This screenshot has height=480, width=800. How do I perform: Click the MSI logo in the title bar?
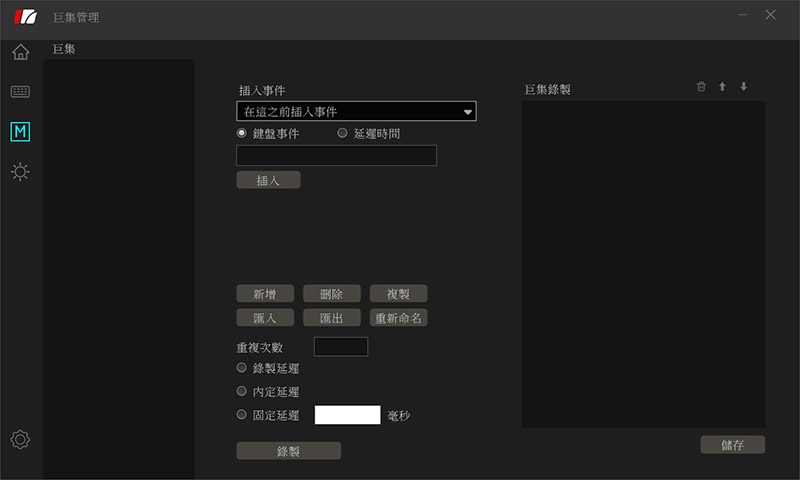click(26, 17)
